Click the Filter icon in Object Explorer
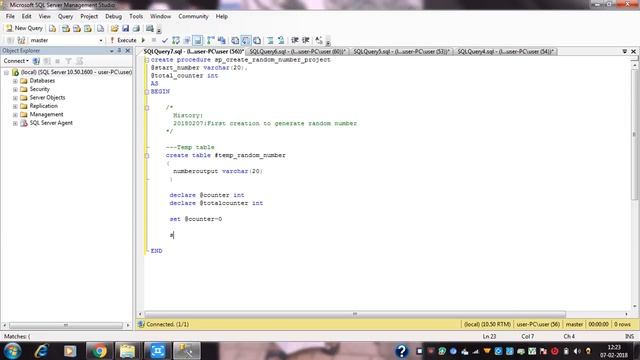This screenshot has height=360, width=640. pyautogui.click(x=69, y=61)
